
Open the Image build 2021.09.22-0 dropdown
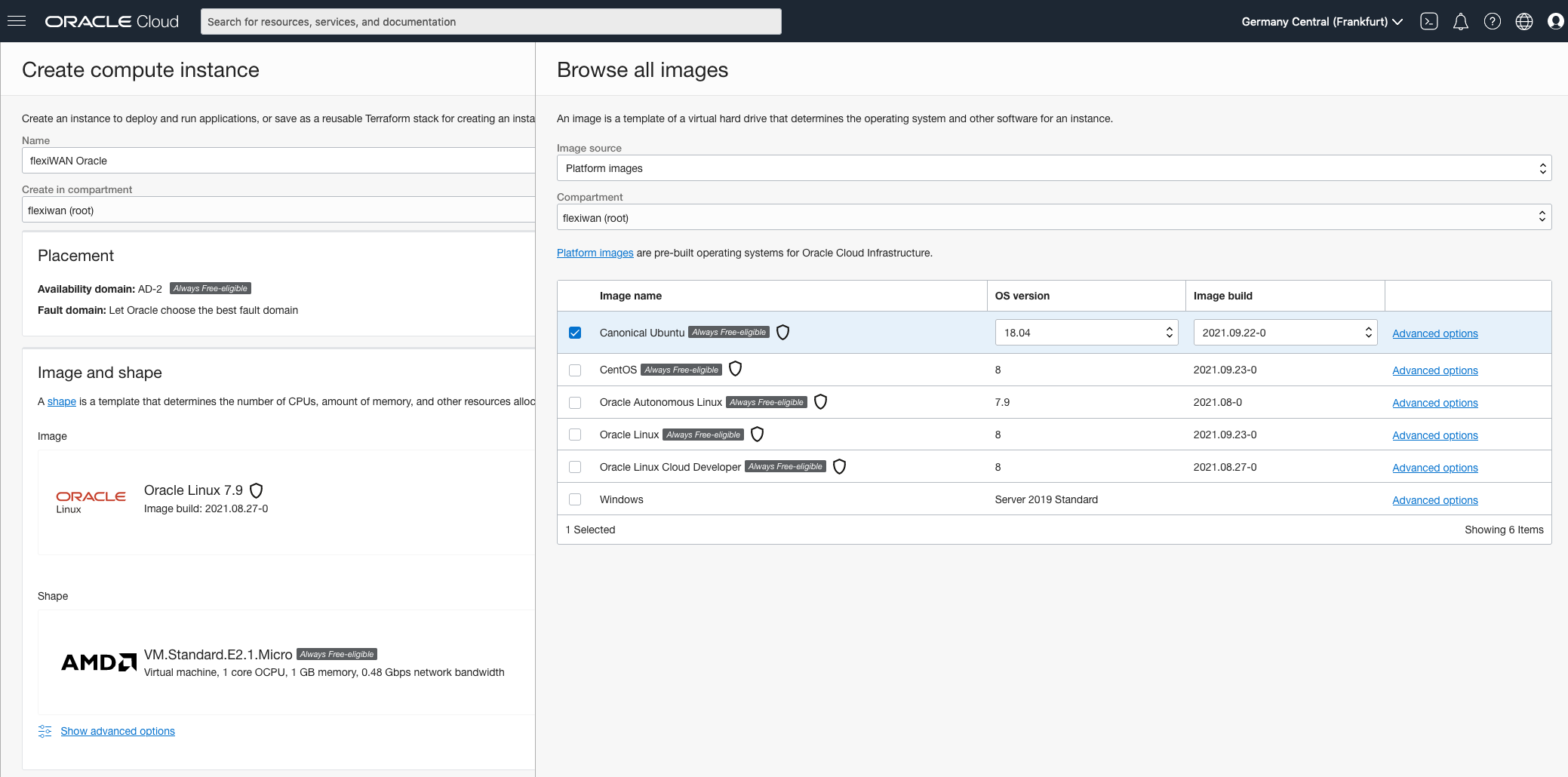(1284, 333)
